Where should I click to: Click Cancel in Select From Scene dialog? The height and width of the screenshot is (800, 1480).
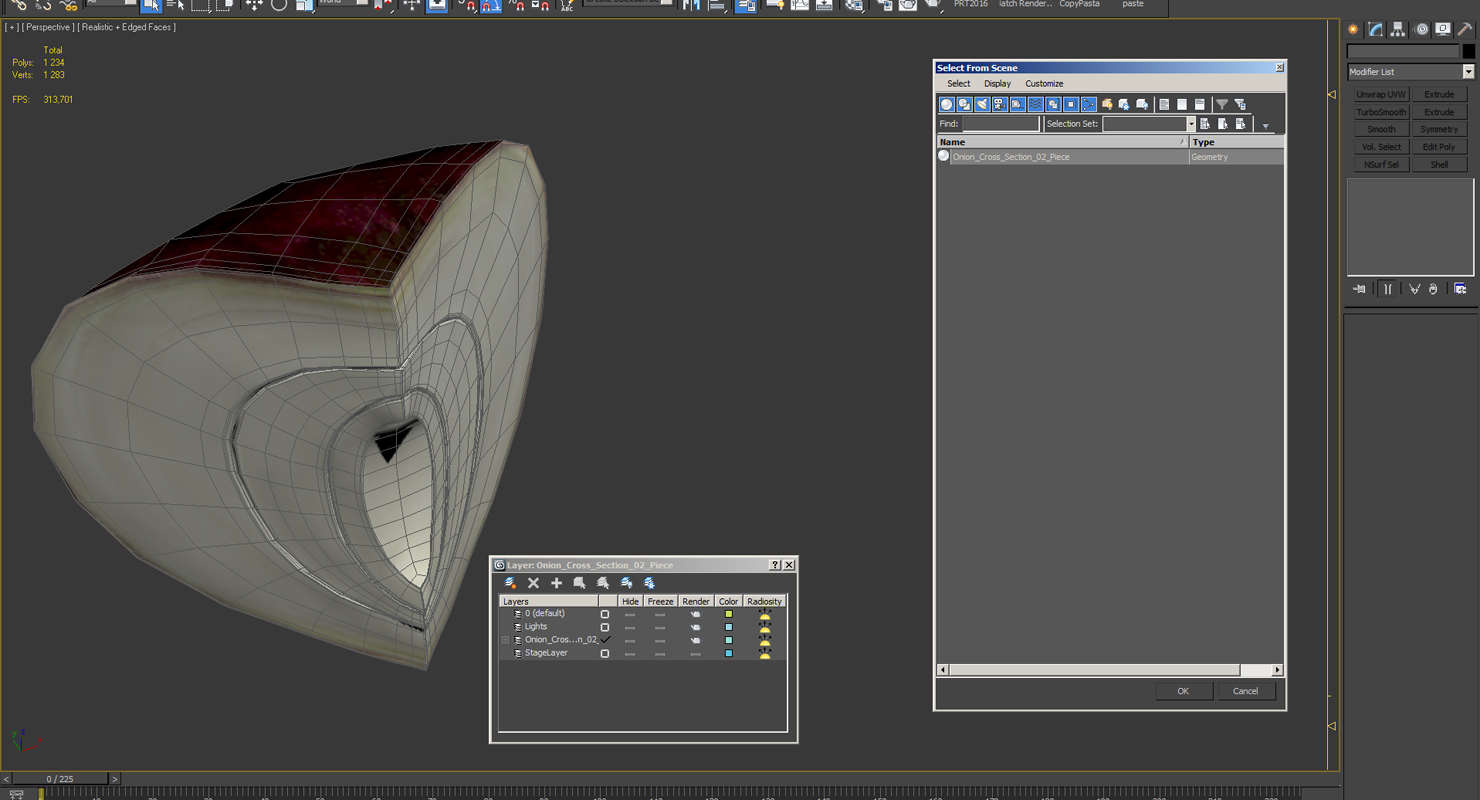[1245, 691]
